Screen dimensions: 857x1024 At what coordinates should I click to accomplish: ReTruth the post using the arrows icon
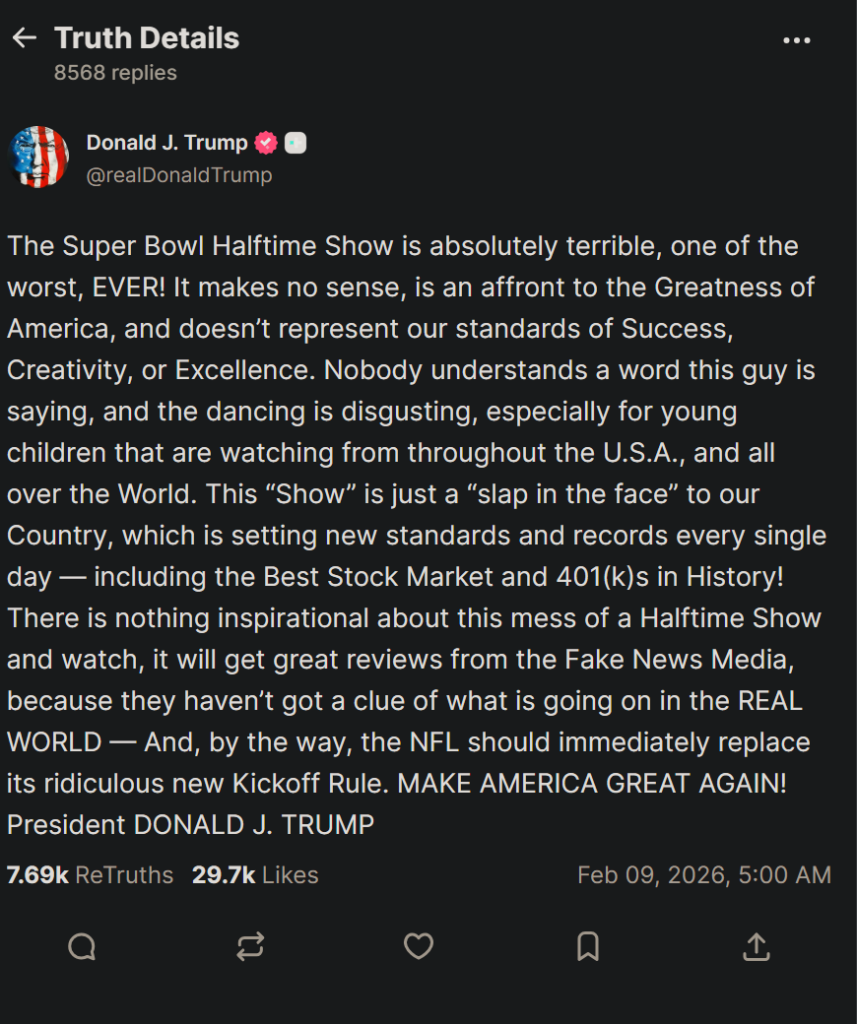tap(250, 946)
